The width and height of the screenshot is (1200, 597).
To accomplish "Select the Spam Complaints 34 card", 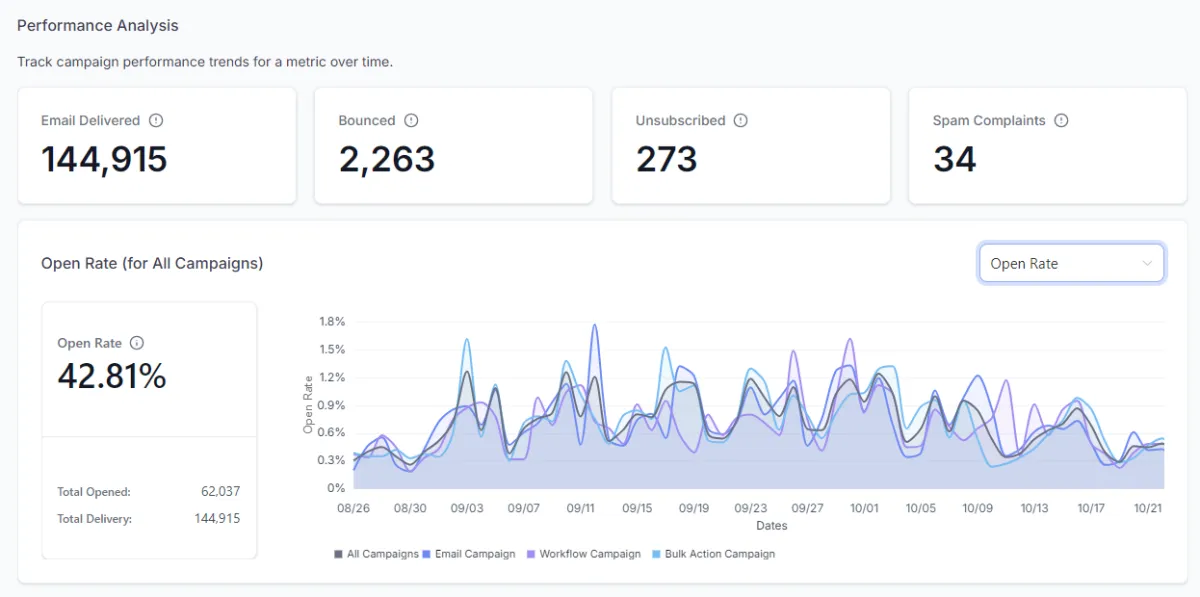I will click(x=1048, y=145).
